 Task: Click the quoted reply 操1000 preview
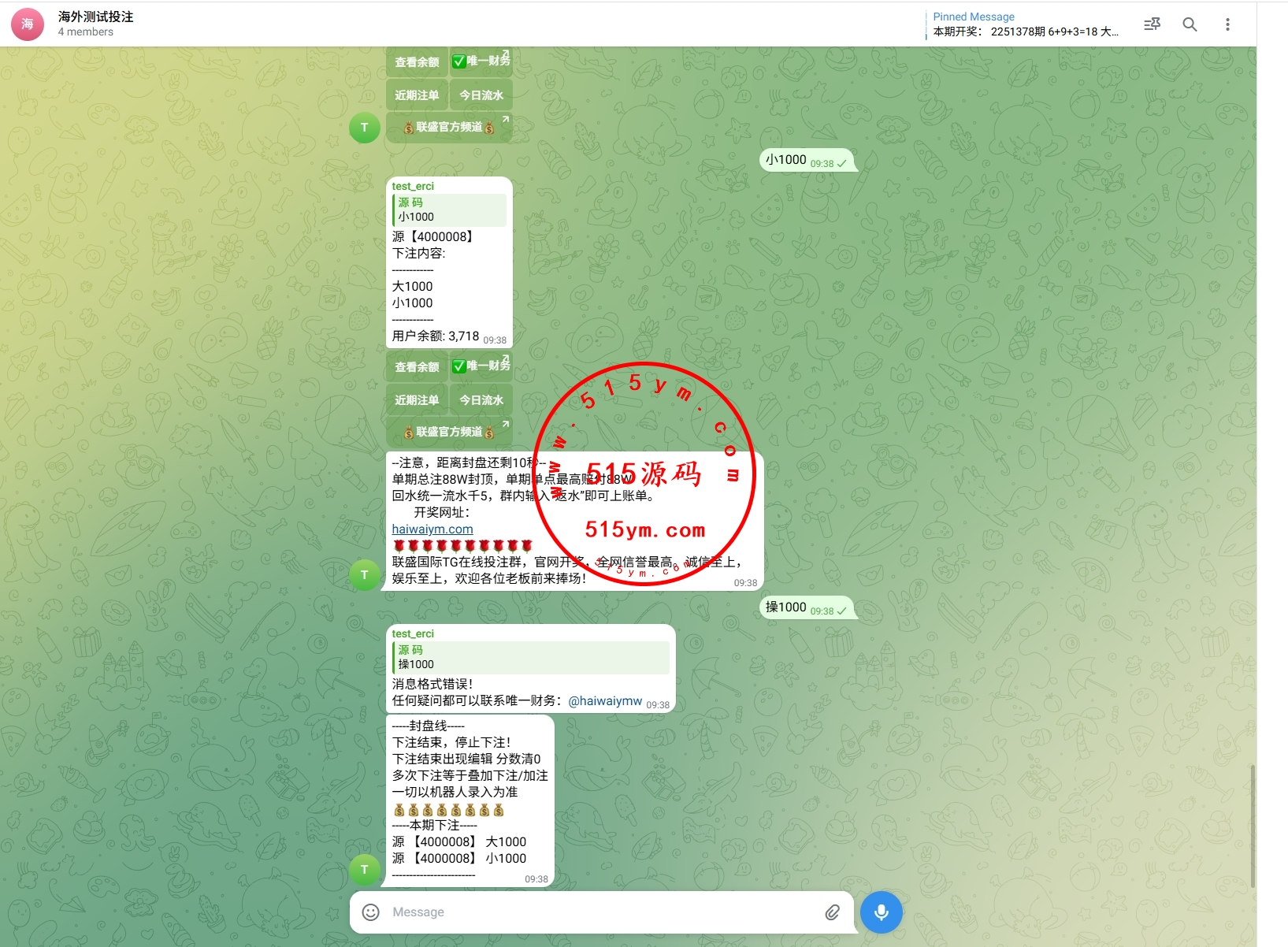530,657
